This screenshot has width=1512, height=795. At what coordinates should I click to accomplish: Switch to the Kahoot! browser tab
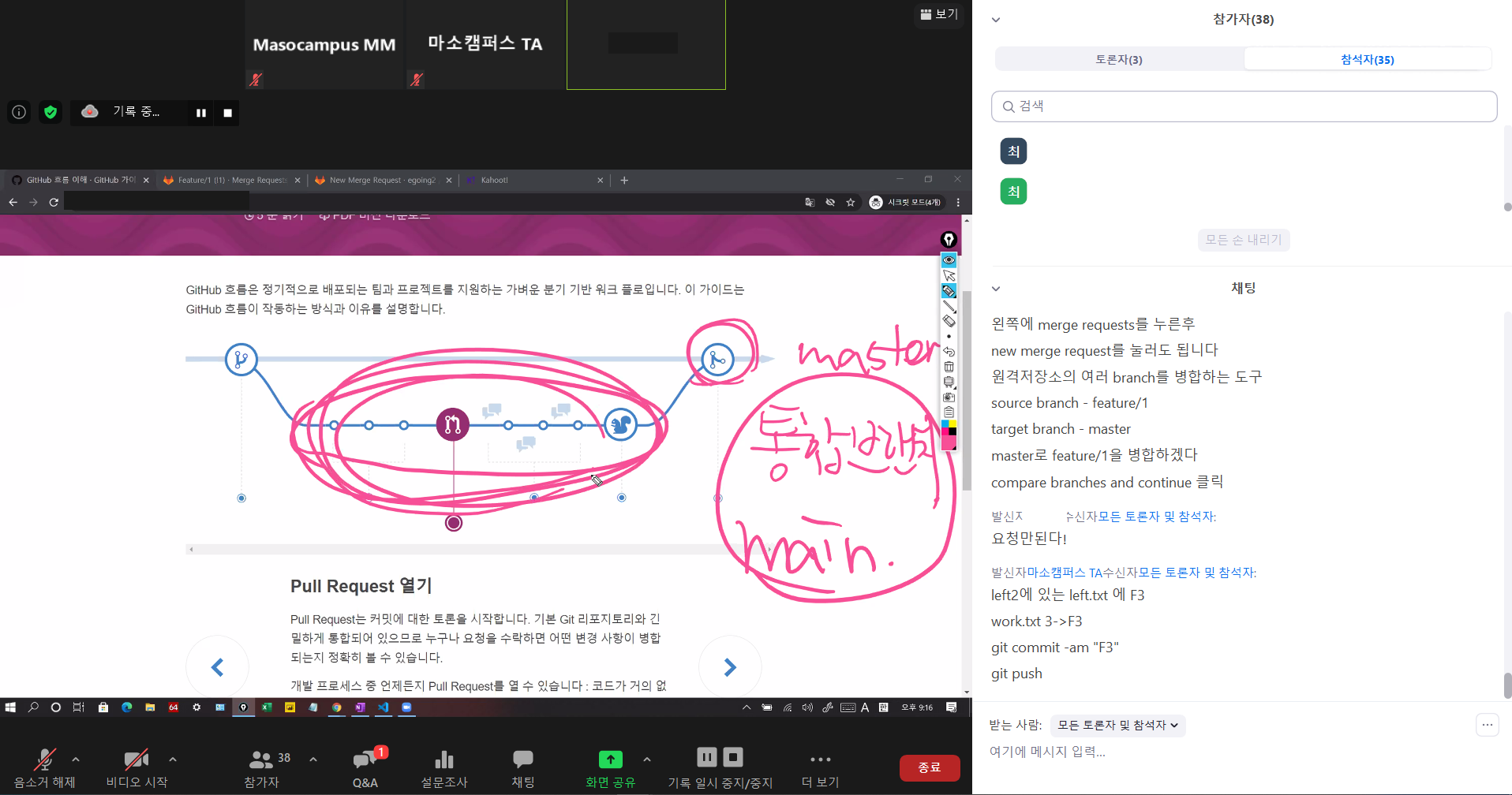click(x=529, y=180)
